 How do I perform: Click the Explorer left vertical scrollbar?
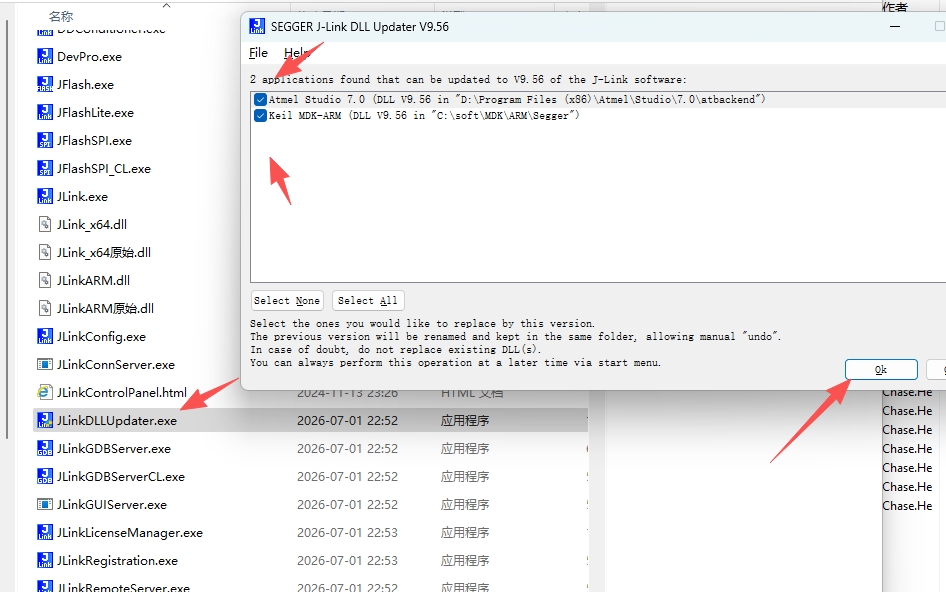[x=7, y=229]
